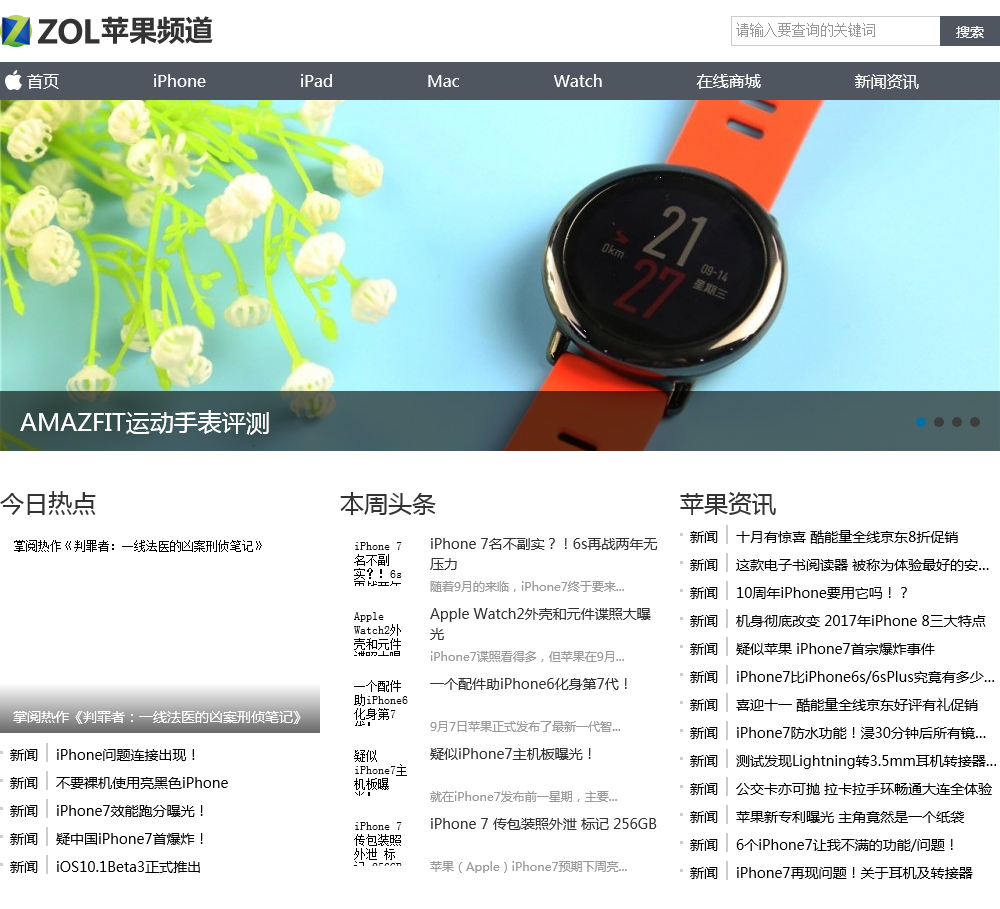The image size is (1000, 909).
Task: Click summary iPhone7谍照看得多，但苹果在9月...
Action: pos(527,656)
